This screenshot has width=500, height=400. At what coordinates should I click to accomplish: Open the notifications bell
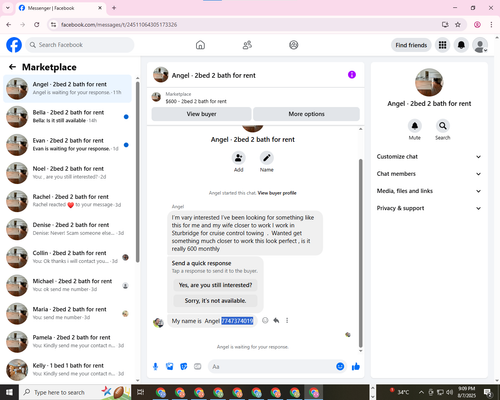[x=461, y=45]
